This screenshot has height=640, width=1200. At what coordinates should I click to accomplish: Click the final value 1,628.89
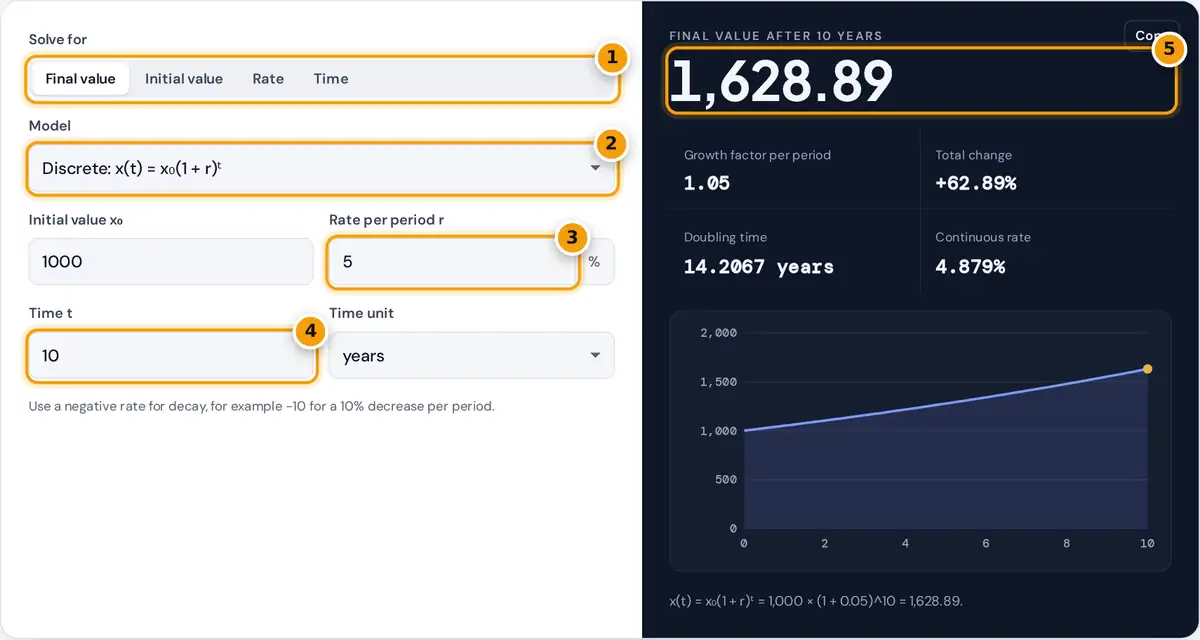(x=781, y=81)
